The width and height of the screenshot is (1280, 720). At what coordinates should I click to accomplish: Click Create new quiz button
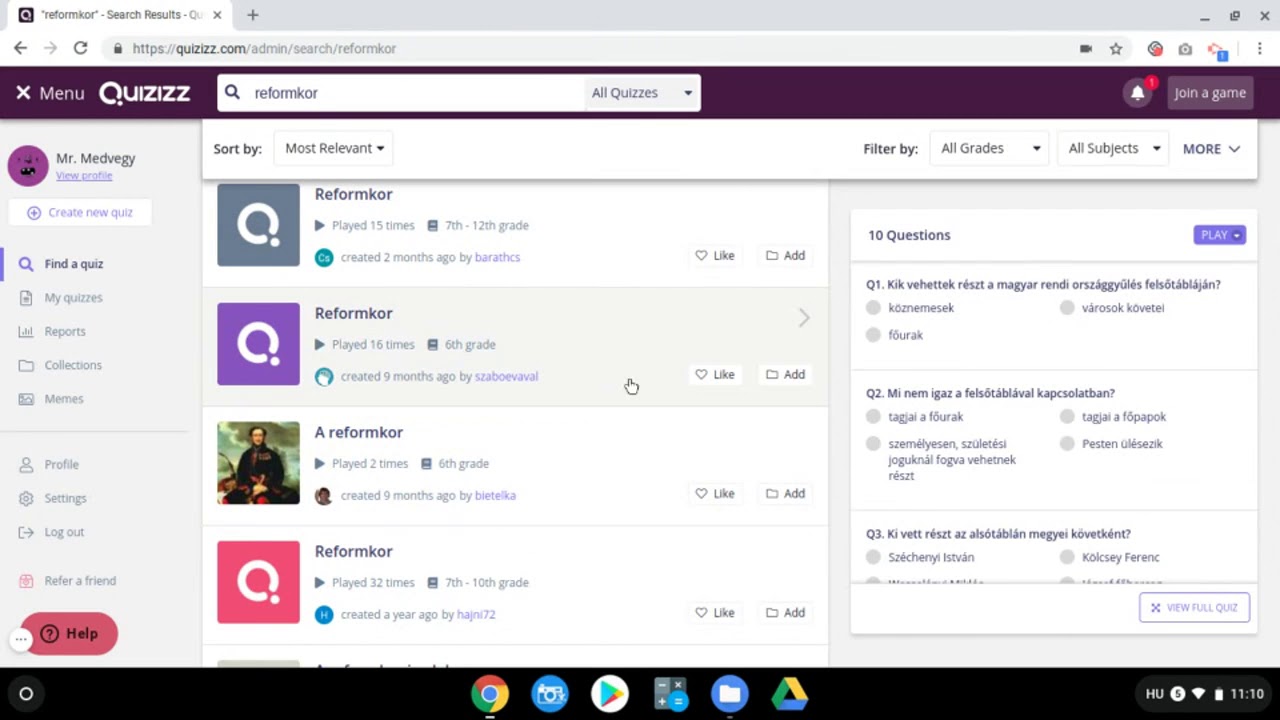point(79,212)
